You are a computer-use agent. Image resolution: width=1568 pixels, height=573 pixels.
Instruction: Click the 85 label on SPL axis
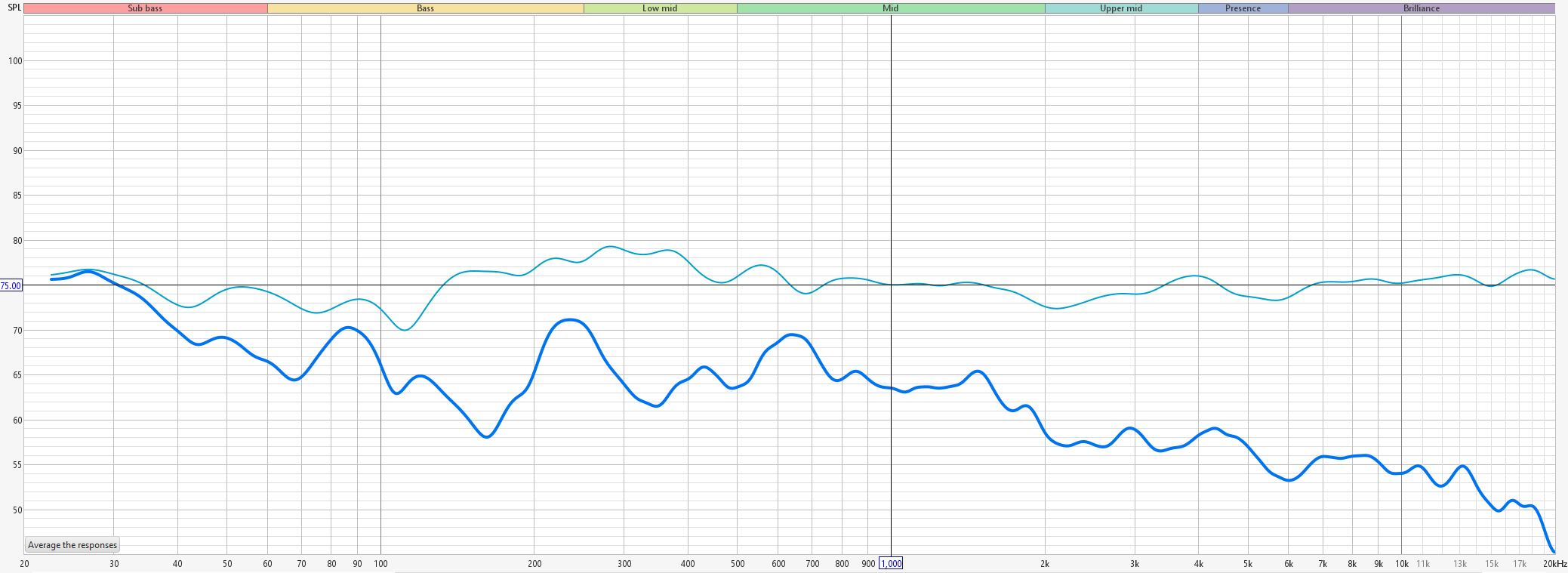pos(17,196)
